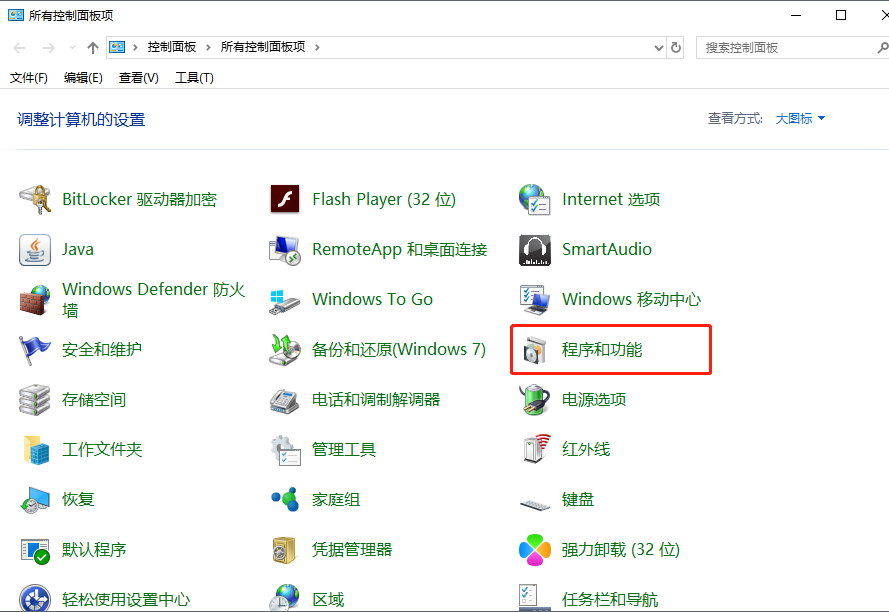889x612 pixels.
Task: Open the 默认程序 text link
Action: coord(94,550)
